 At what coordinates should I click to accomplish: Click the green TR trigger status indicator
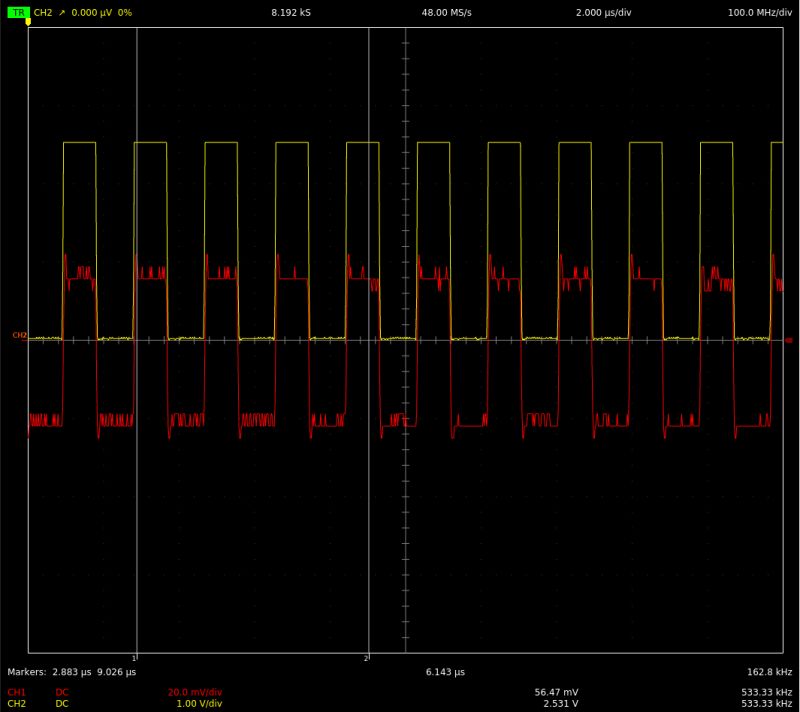17,14
